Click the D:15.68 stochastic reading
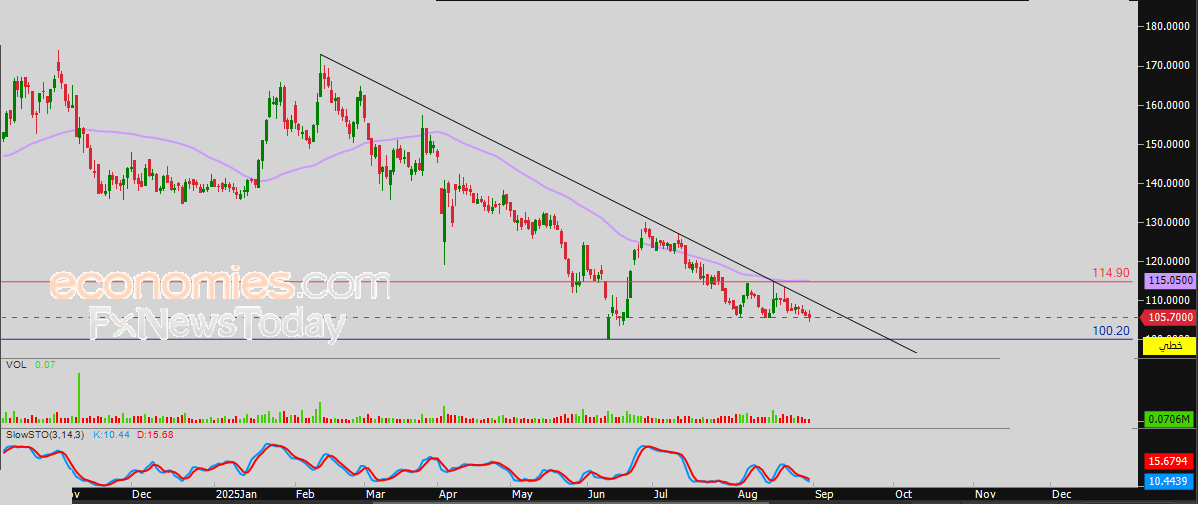The image size is (1198, 505). pyautogui.click(x=156, y=435)
